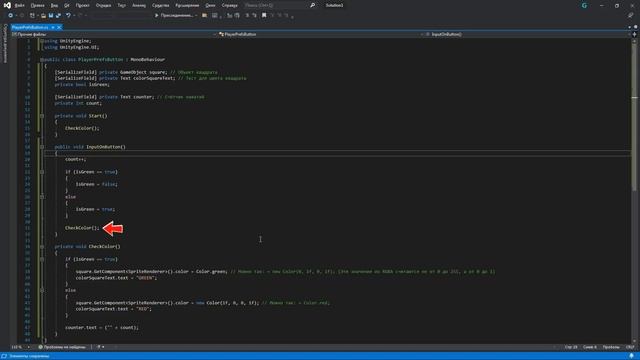640x360 pixels.
Task: Click the colorSquareText.text = "GREEN" line
Action: point(116,278)
